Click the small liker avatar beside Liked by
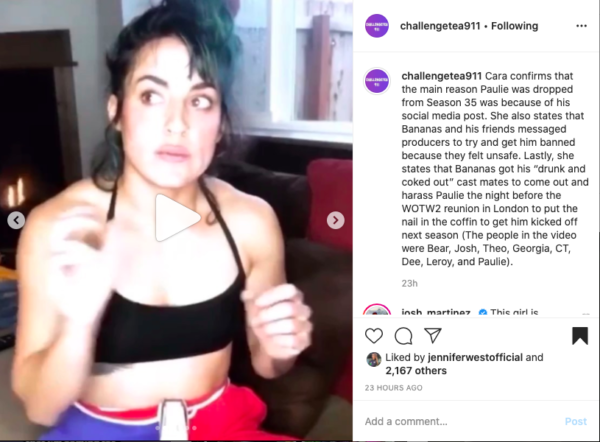Viewport: 600px width, 442px height. (x=374, y=359)
